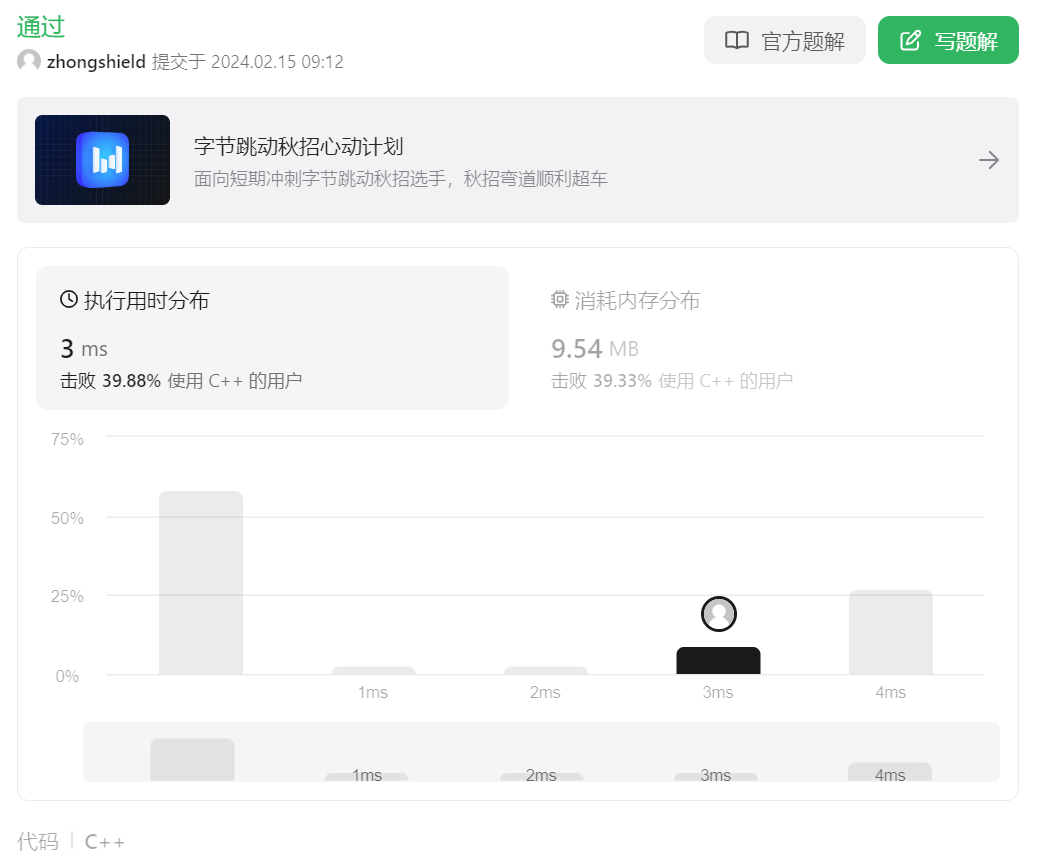Click the 3 ms runtime value

[84, 349]
